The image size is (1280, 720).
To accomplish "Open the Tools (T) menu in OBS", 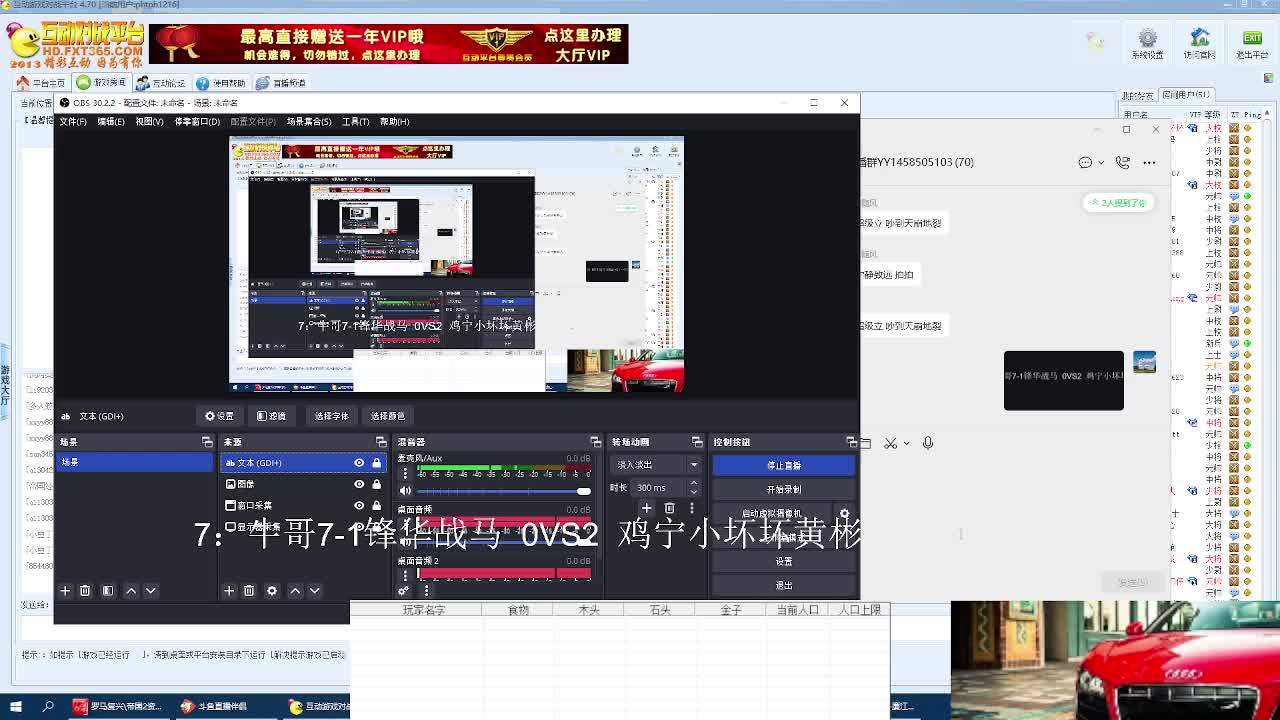I will [x=355, y=122].
